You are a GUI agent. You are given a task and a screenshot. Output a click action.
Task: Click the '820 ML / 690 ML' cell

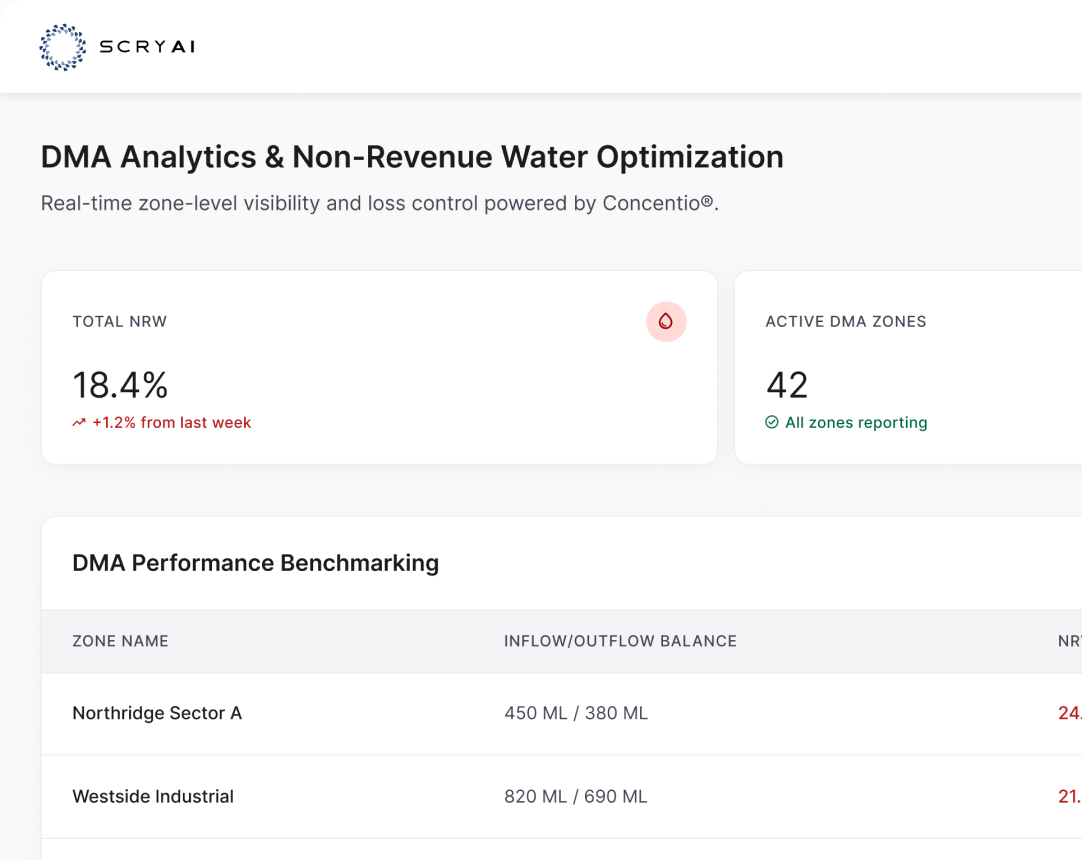coord(576,797)
